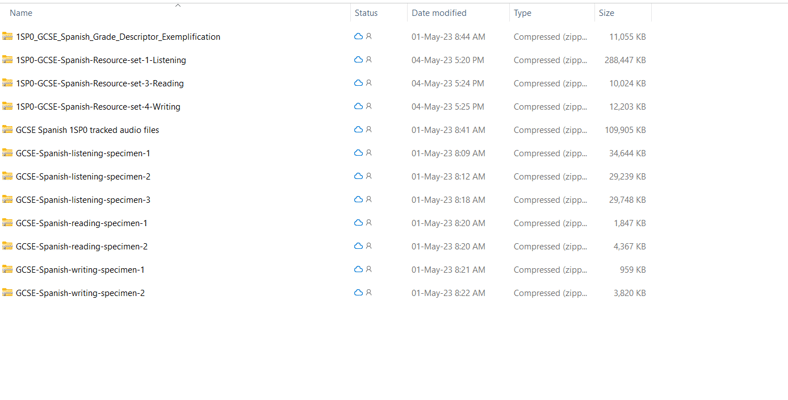788x400 pixels.
Task: Click date 04-May-23 5:25 PM
Action: (x=448, y=107)
